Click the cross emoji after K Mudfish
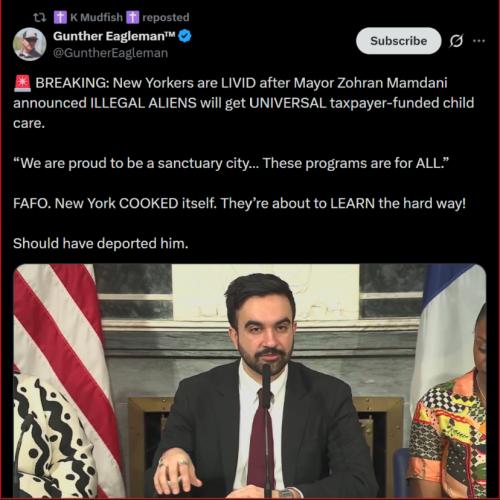This screenshot has width=500, height=500. pyautogui.click(x=132, y=17)
